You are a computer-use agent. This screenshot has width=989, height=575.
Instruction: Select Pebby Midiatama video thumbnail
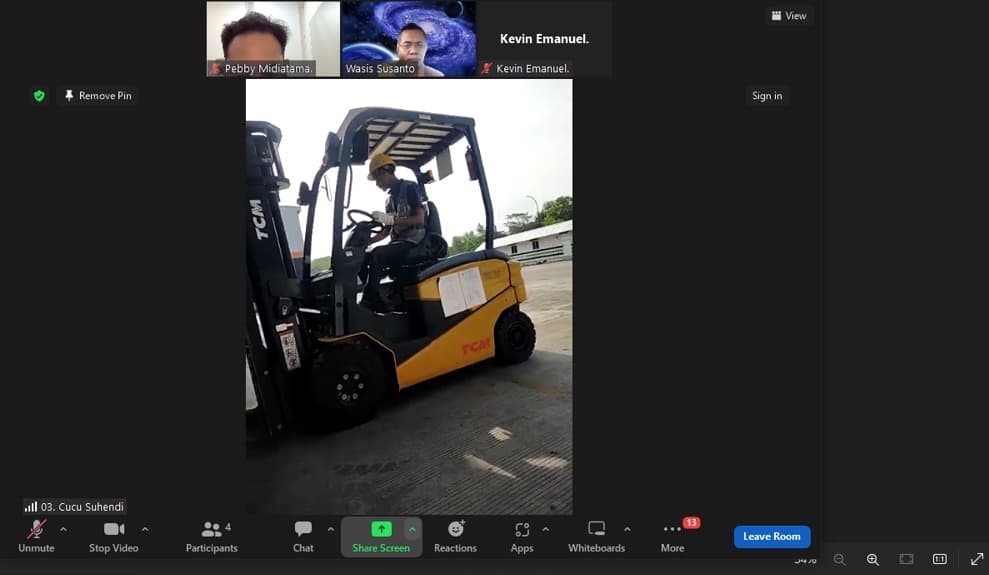point(273,38)
